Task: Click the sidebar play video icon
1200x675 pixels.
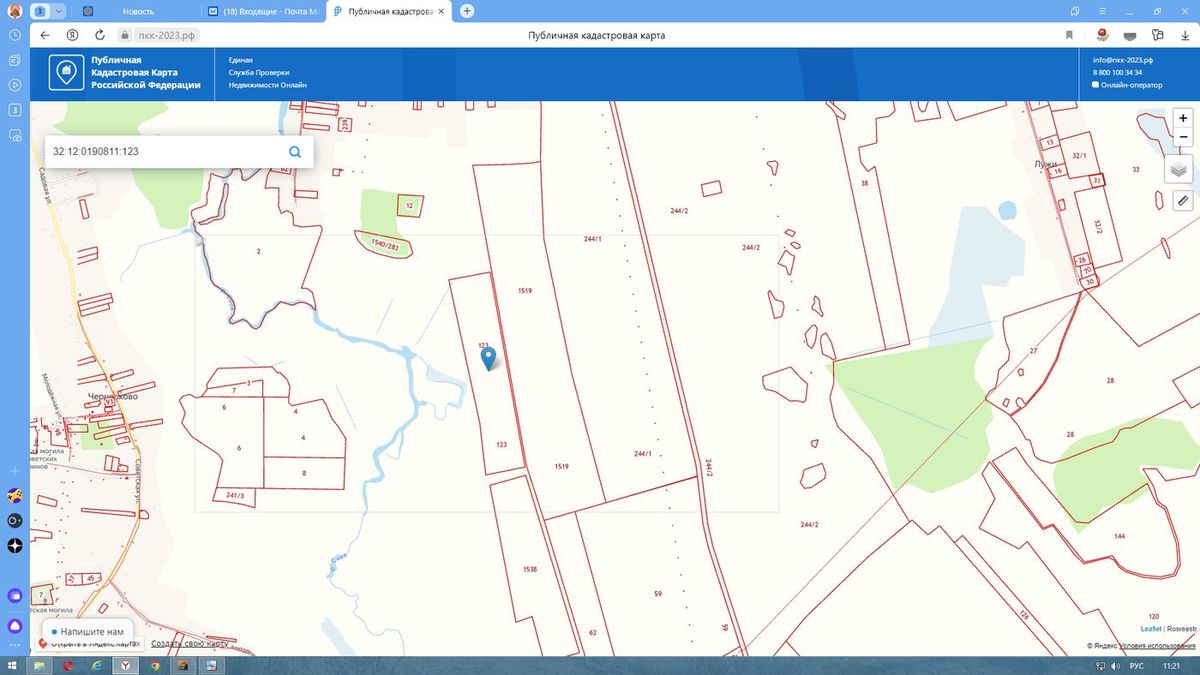Action: [15, 85]
